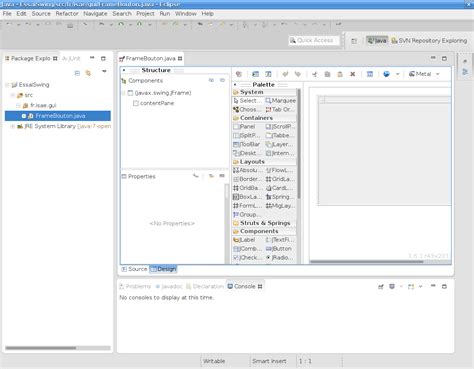Choose the JCheckBox palette component
Viewport: 474px width, 369px height.
point(247,258)
